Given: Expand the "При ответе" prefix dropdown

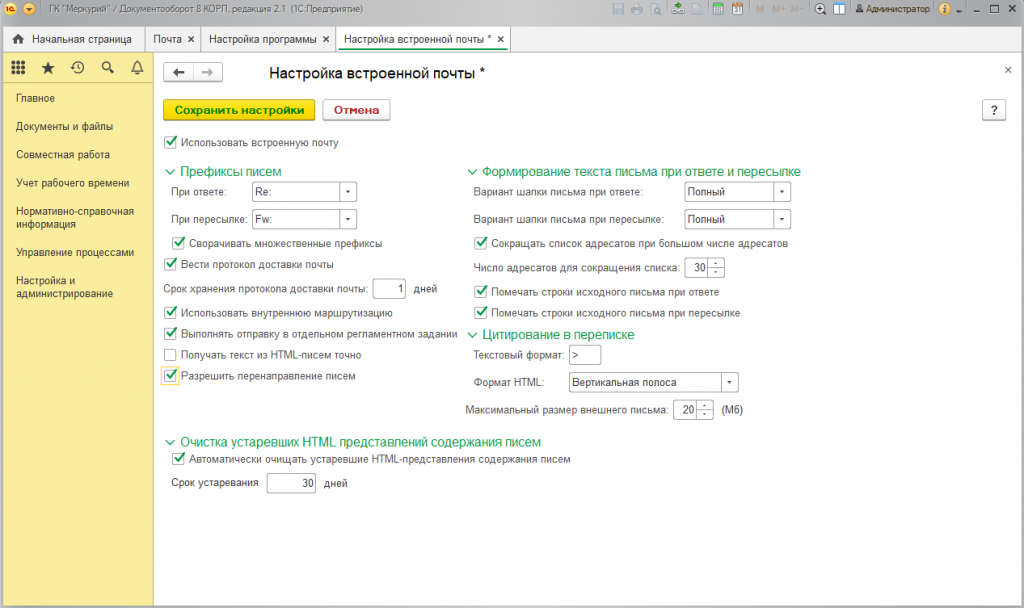Looking at the screenshot, I should 347,192.
